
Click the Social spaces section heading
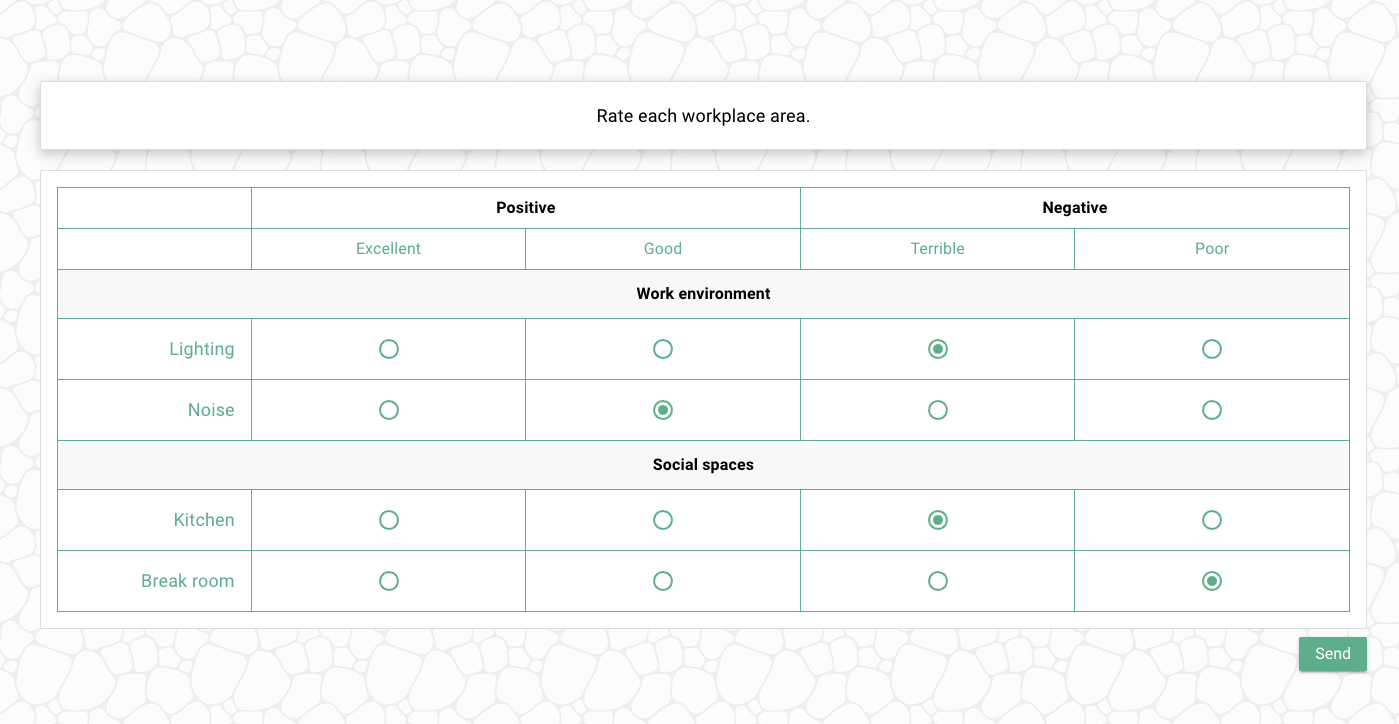pos(703,465)
